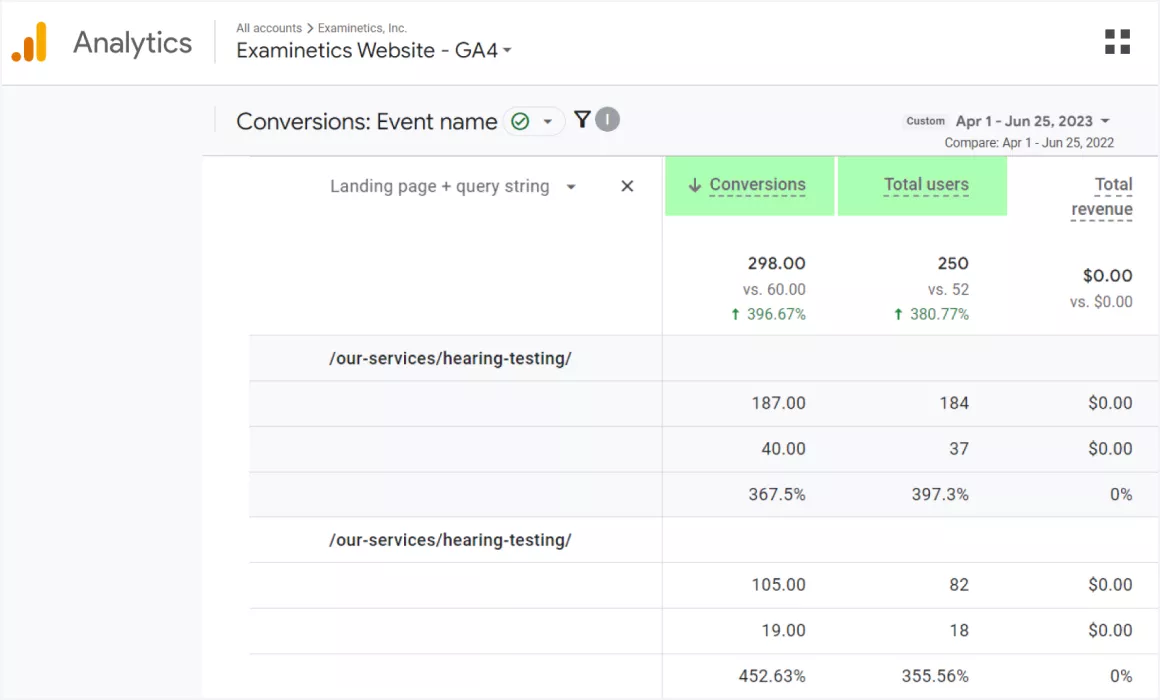
Task: Open the apps grid icon
Action: pos(1117,42)
